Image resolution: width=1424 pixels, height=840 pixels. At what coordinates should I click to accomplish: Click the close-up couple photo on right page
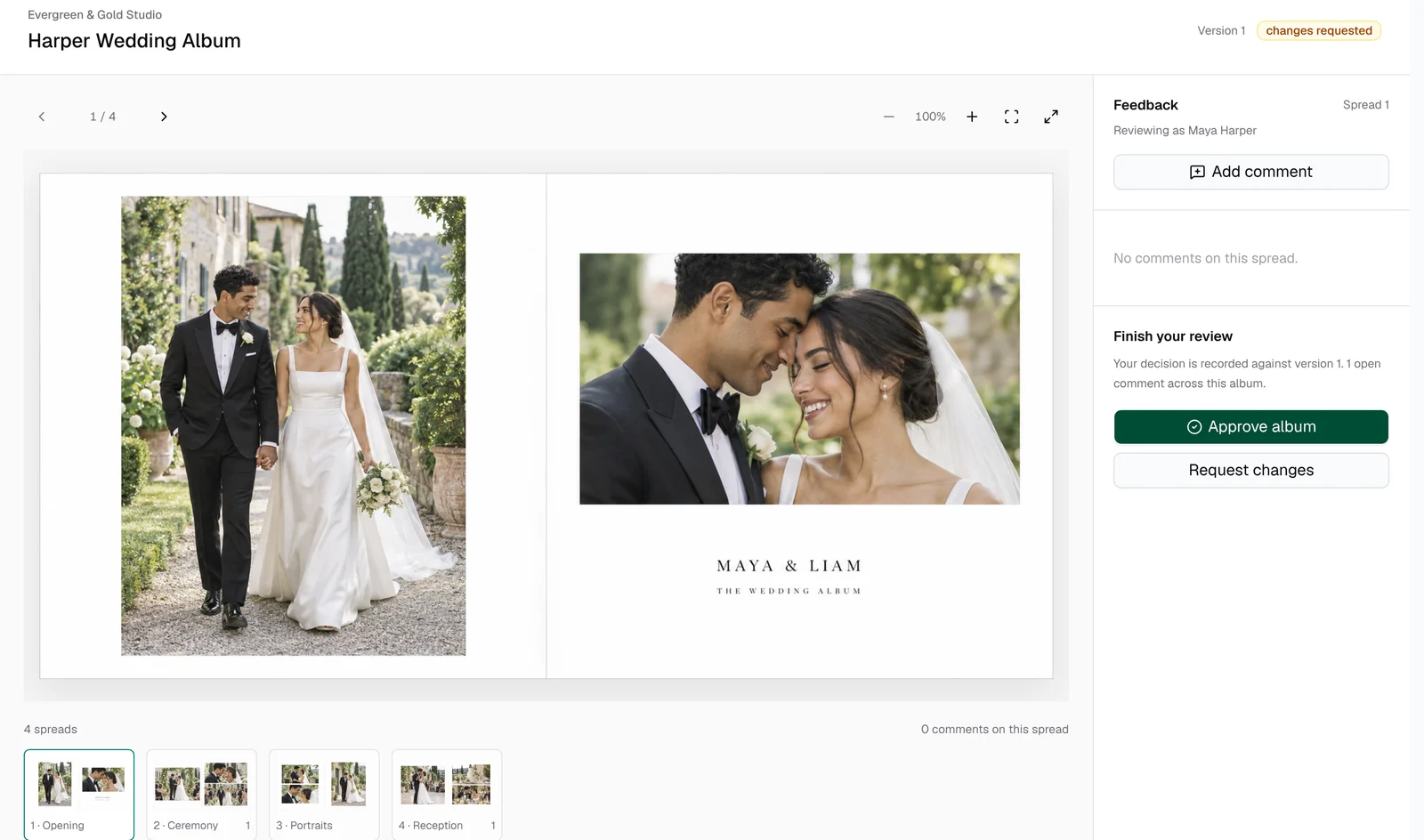[x=799, y=379]
